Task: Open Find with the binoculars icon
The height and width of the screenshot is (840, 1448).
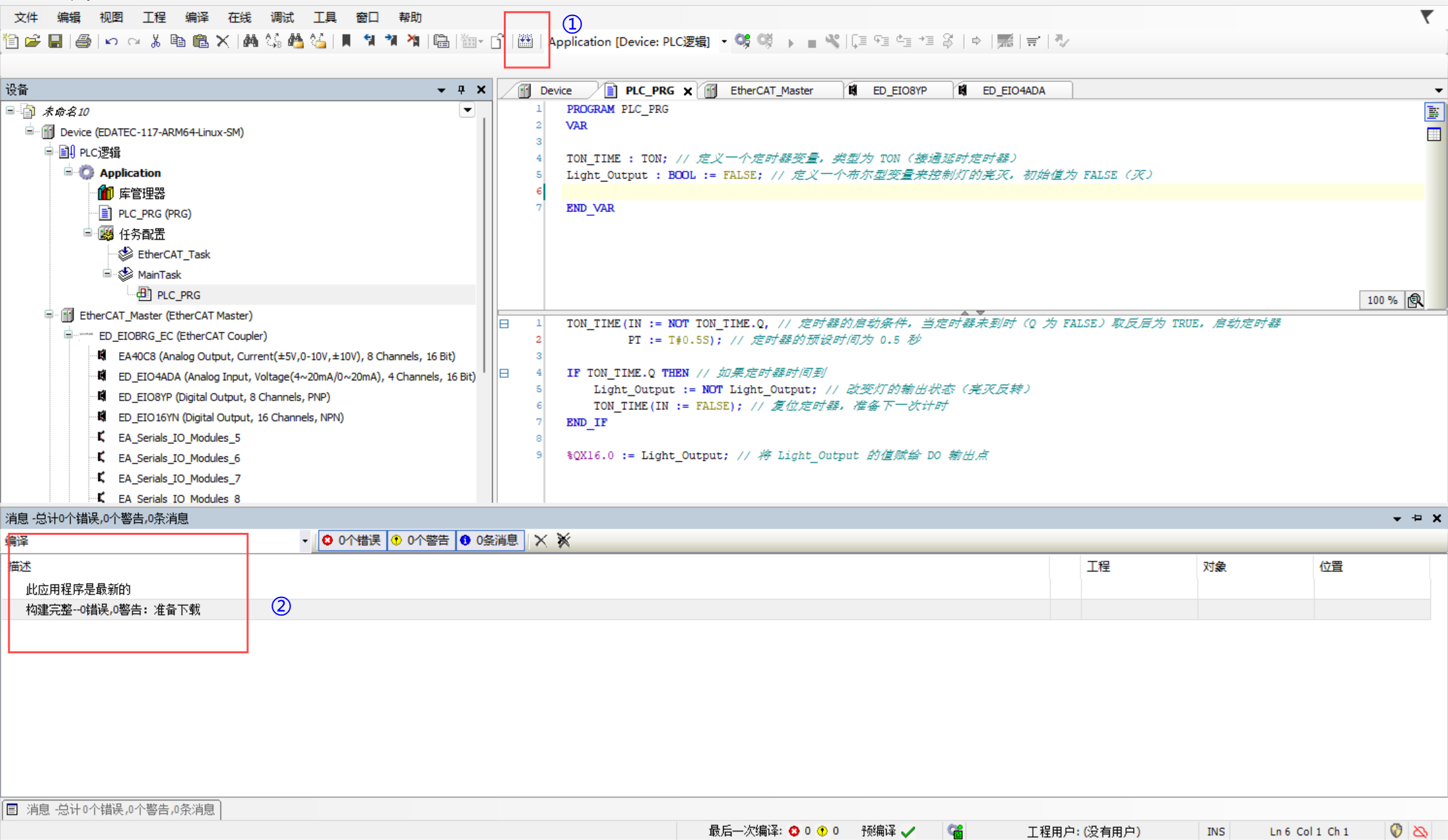Action: (250, 41)
